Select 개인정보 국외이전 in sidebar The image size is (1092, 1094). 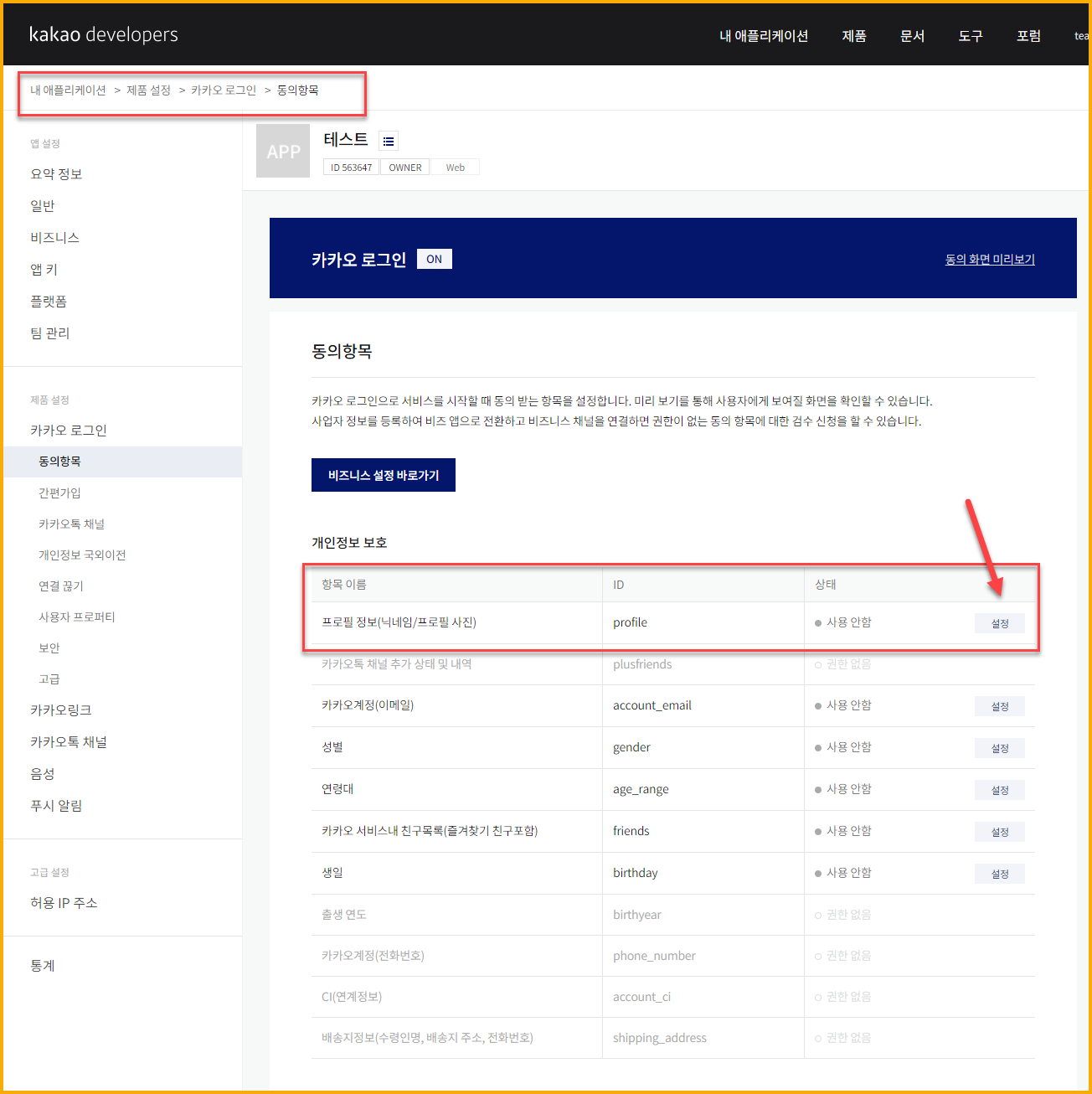[82, 555]
